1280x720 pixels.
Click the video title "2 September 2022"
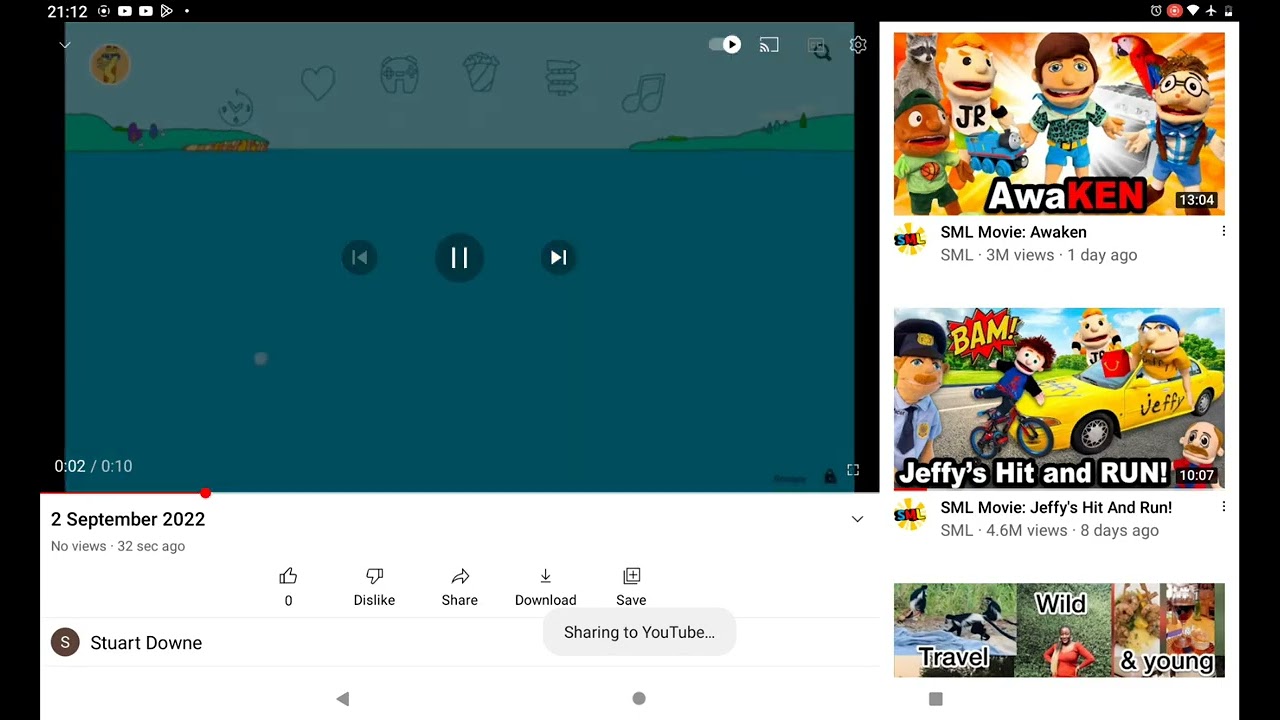coord(128,519)
